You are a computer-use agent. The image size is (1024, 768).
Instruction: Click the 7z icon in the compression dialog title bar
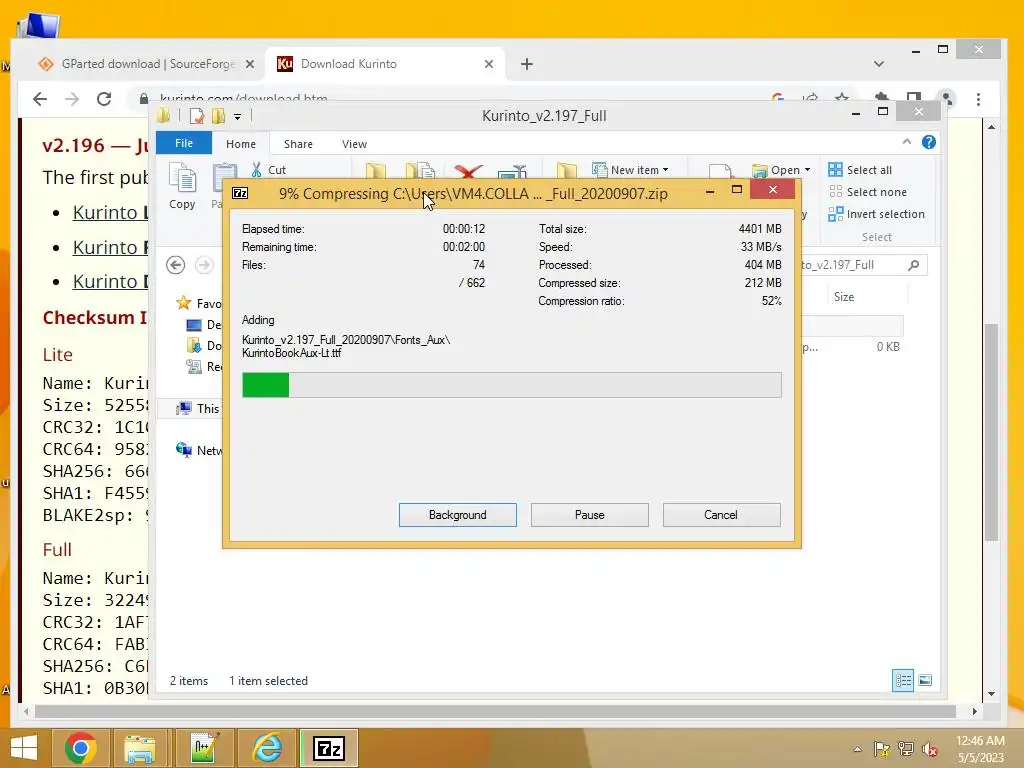pos(240,193)
